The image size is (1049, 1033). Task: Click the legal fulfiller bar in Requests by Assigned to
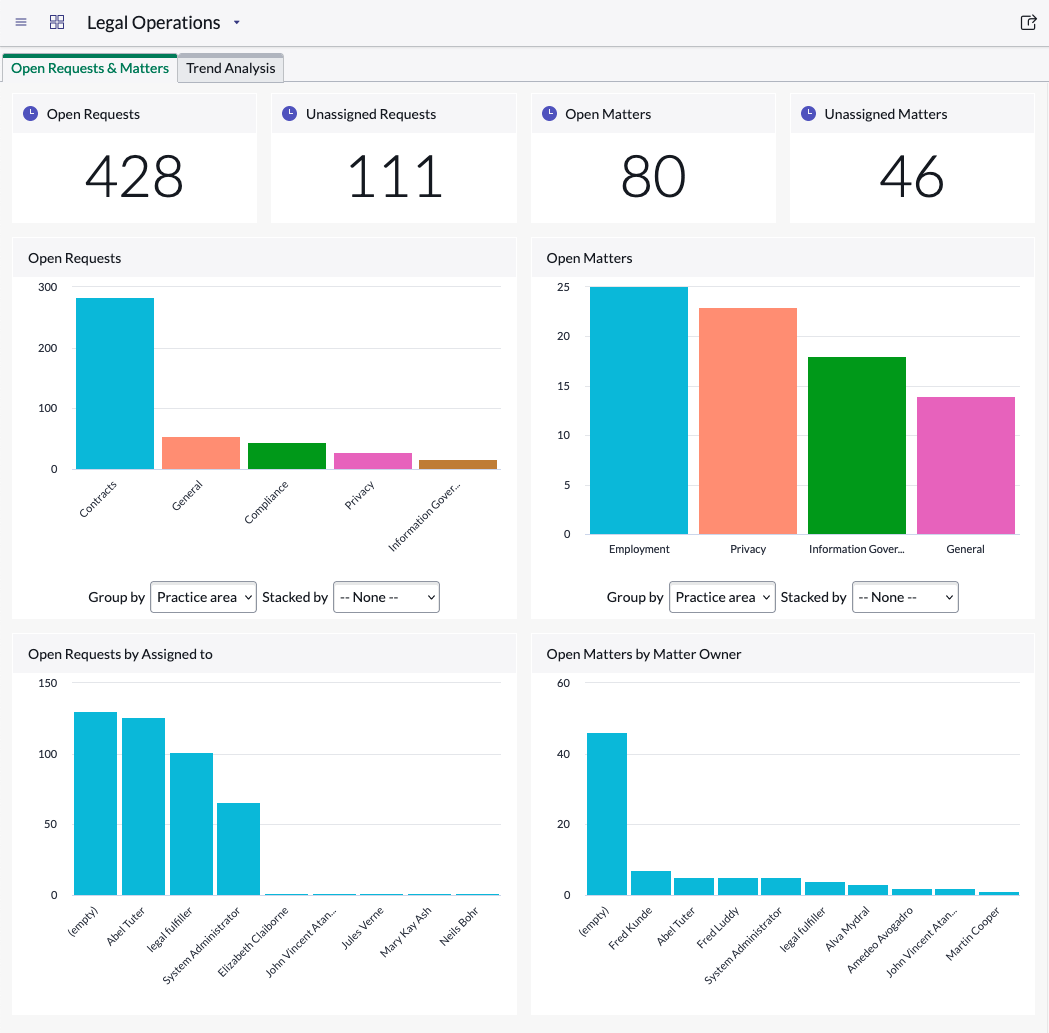(191, 824)
